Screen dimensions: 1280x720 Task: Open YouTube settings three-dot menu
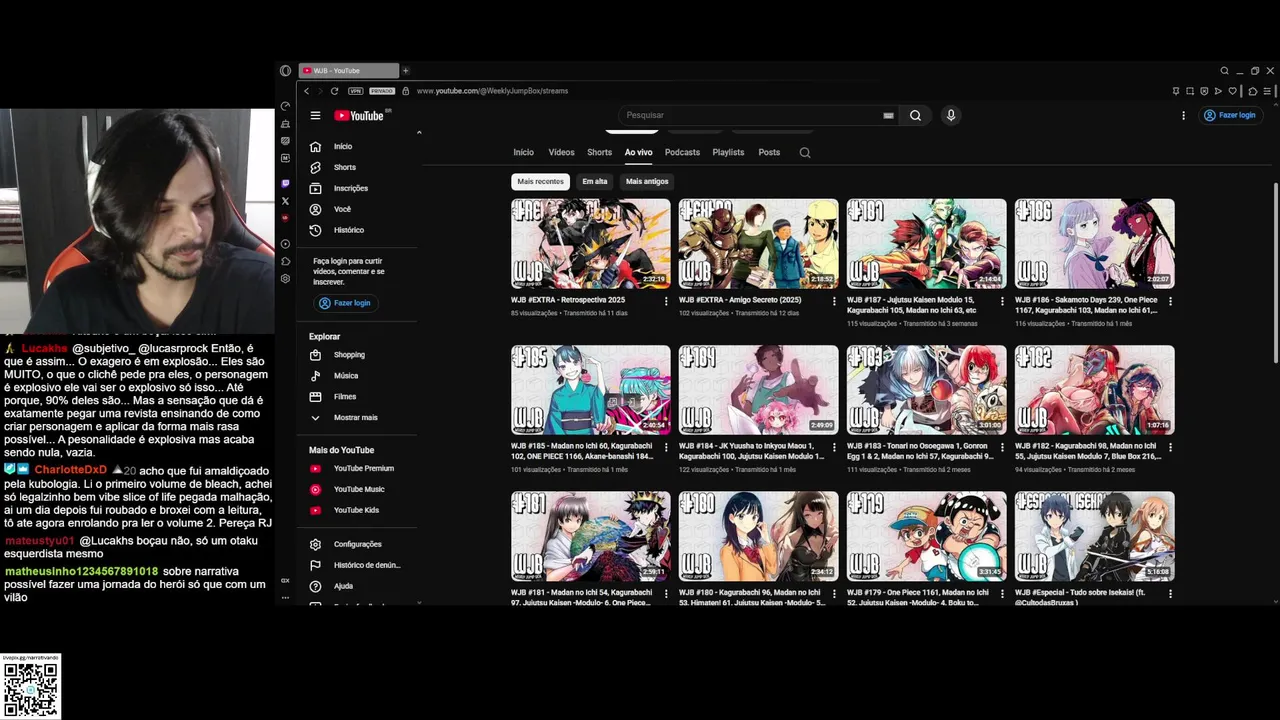pyautogui.click(x=1183, y=115)
